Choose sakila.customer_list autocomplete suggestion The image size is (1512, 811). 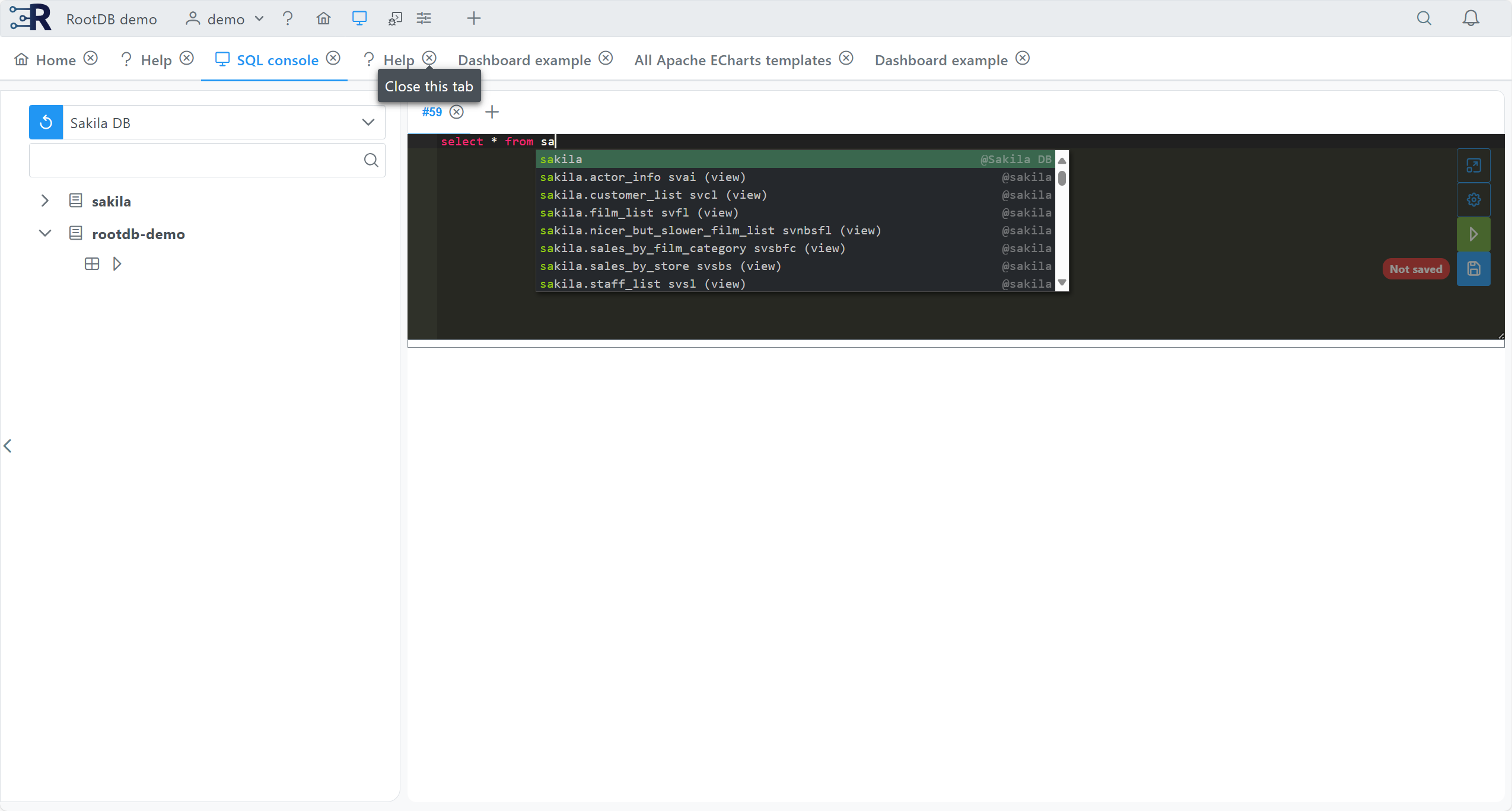pyautogui.click(x=795, y=195)
